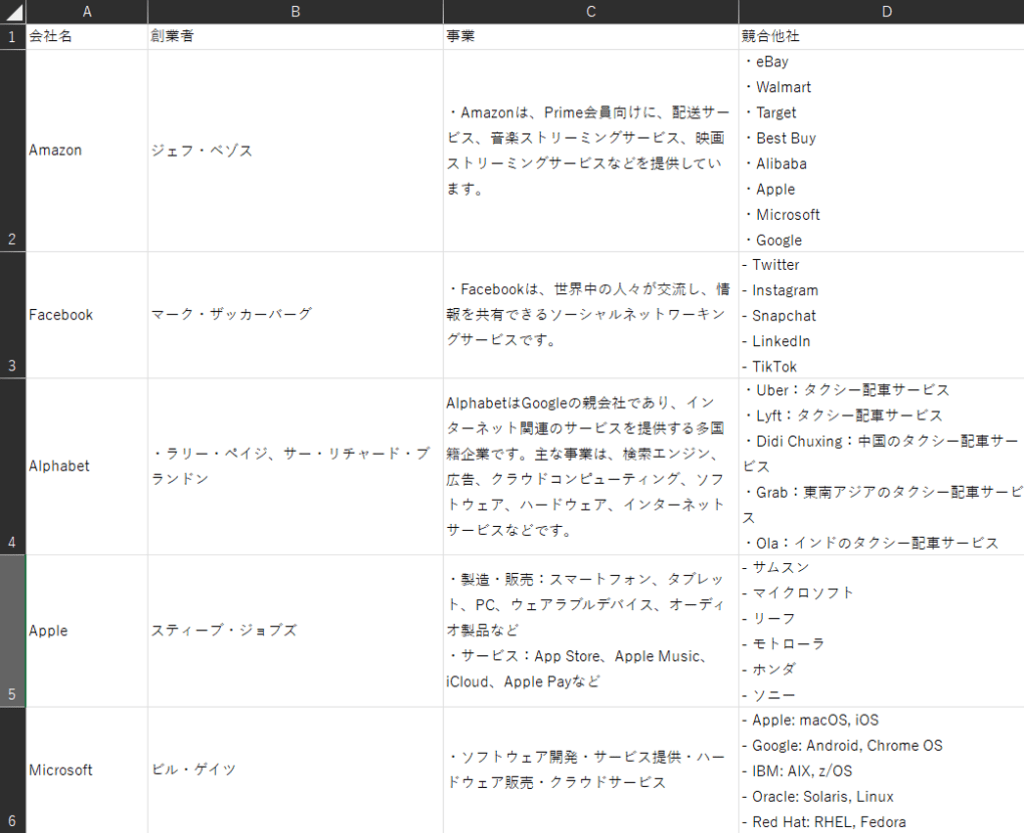Viewport: 1024px width, 833px height.
Task: Select column B by clicking its header
Action: (x=295, y=11)
